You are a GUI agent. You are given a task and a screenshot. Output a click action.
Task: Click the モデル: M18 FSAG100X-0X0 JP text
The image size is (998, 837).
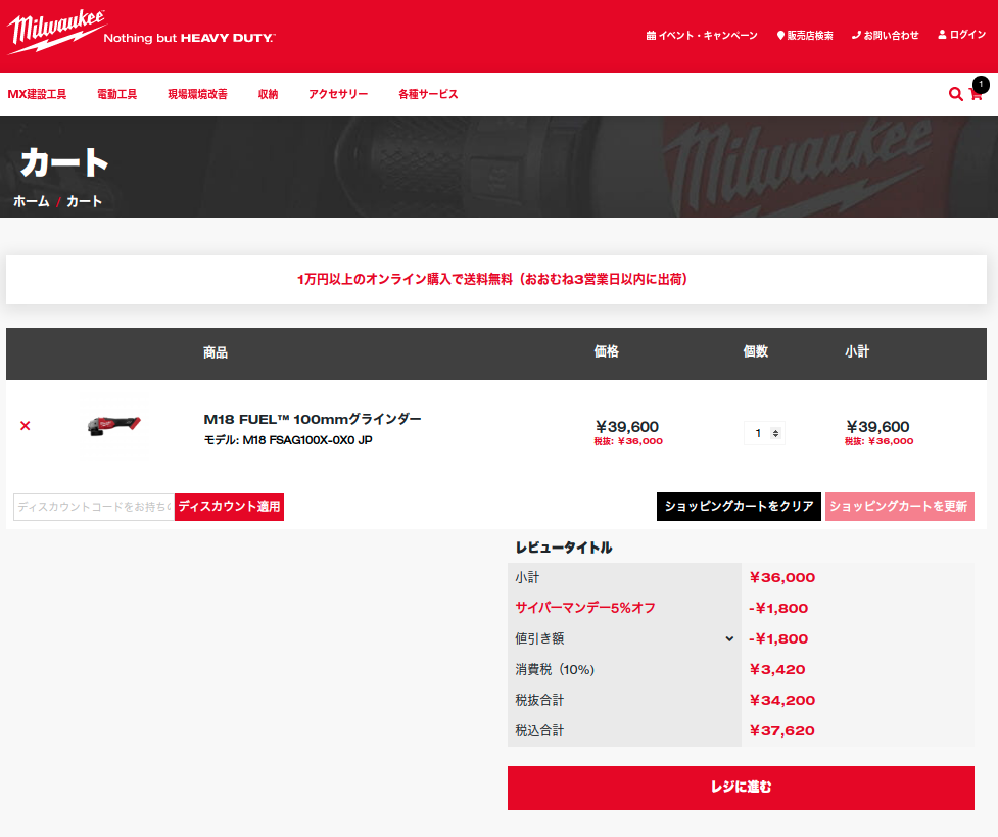click(x=288, y=440)
